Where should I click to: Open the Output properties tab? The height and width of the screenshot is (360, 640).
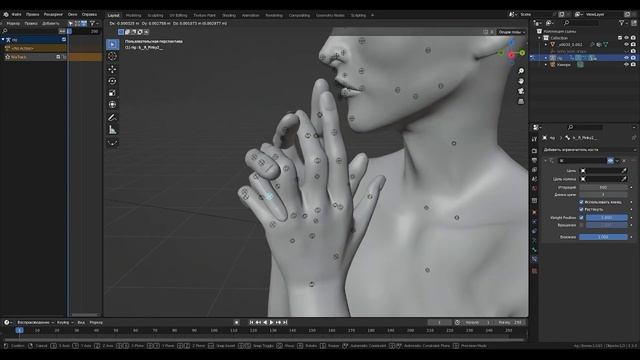click(534, 160)
